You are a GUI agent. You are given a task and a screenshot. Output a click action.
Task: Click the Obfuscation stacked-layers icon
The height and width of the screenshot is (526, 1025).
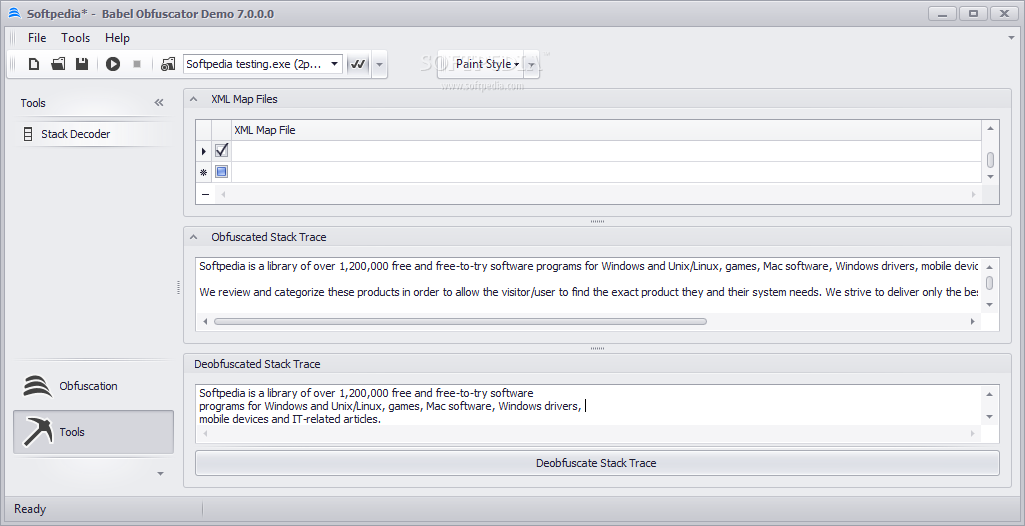pos(37,386)
